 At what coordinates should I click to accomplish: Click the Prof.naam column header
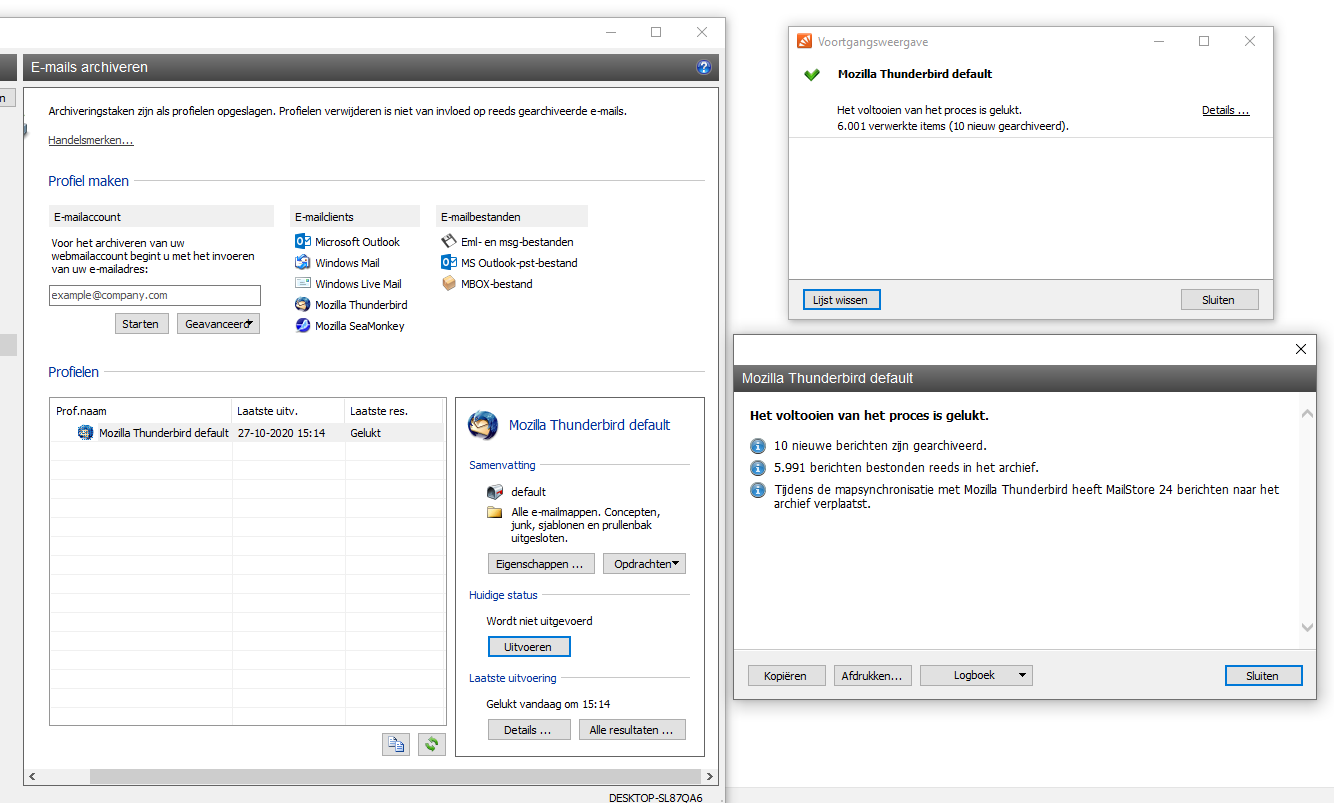(141, 411)
